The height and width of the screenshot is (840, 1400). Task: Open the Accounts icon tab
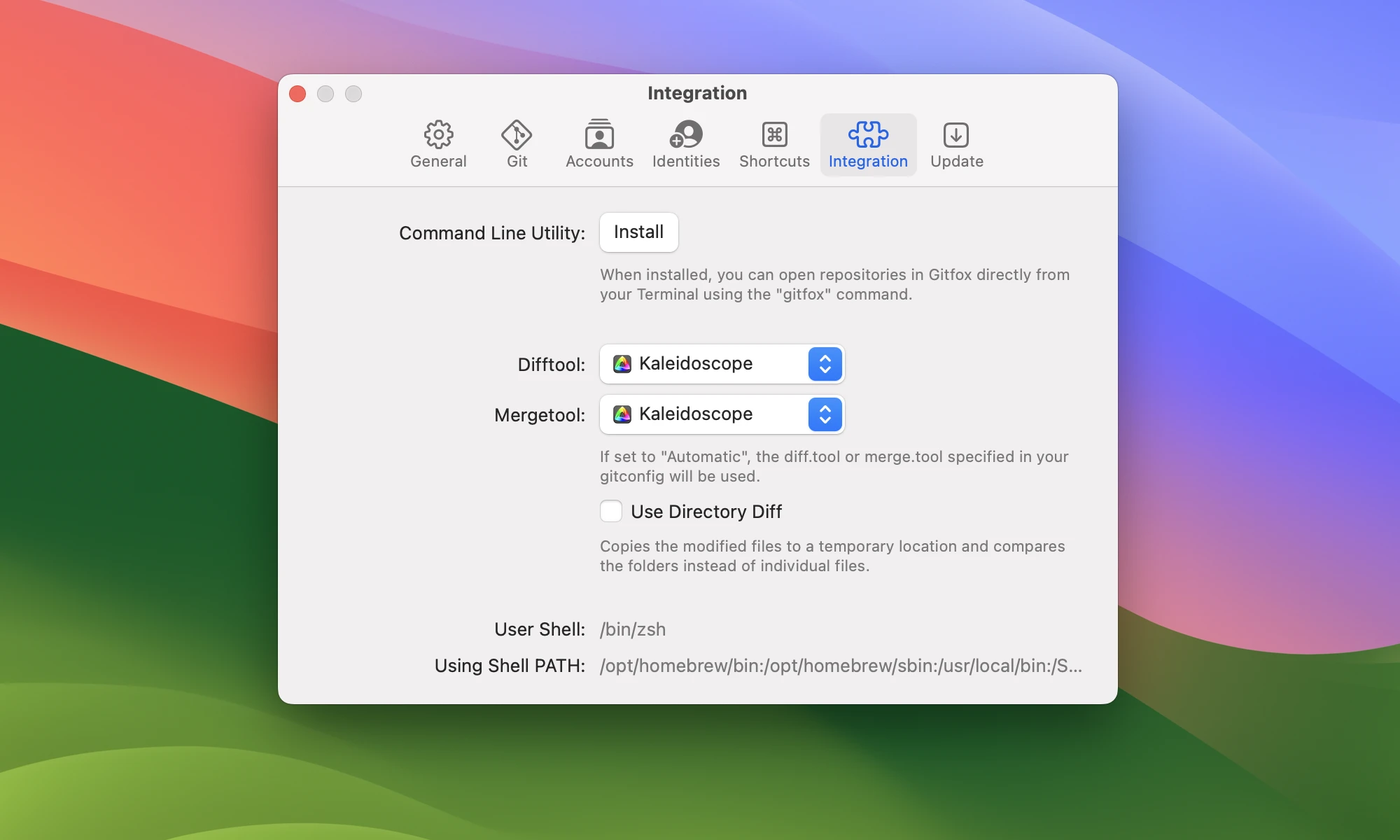click(x=599, y=134)
